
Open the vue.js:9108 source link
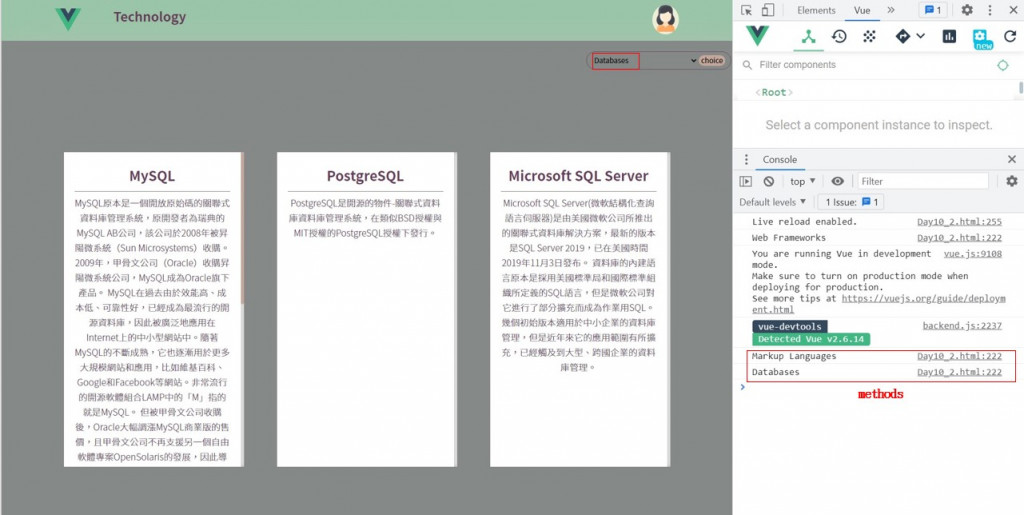pos(972,253)
